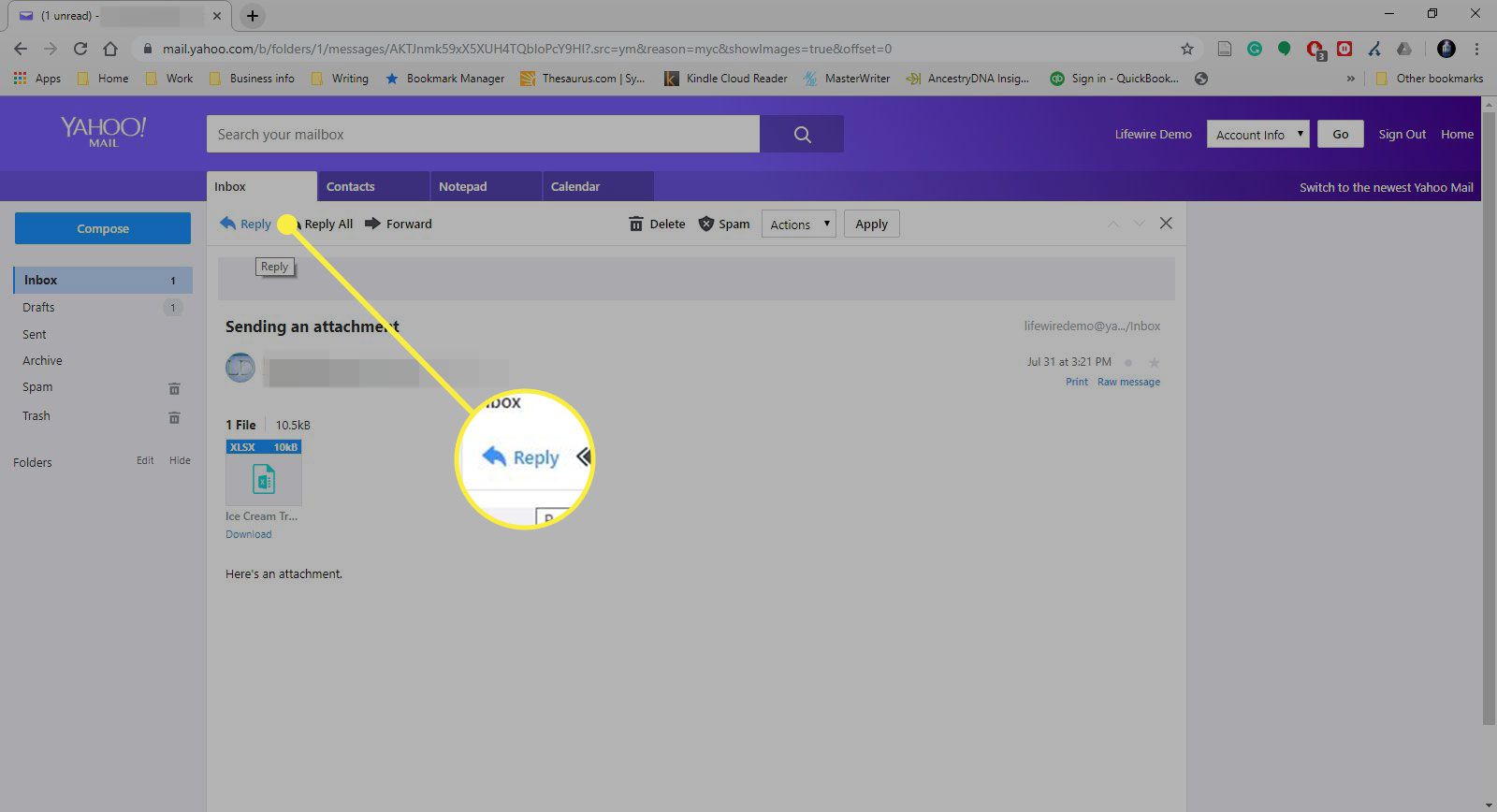1497x812 pixels.
Task: Open Kindle Cloud Reader bookmark
Action: [x=726, y=79]
